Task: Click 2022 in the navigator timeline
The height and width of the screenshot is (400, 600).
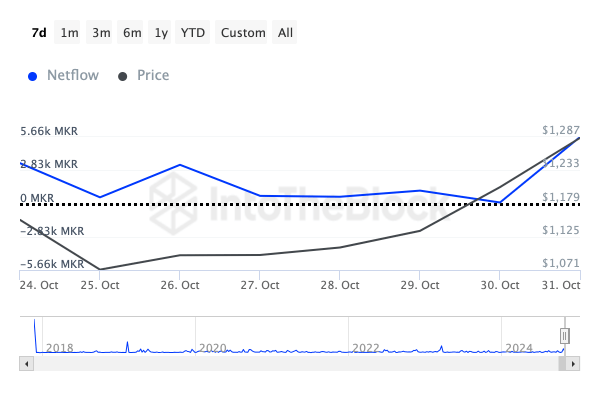Action: pos(365,348)
